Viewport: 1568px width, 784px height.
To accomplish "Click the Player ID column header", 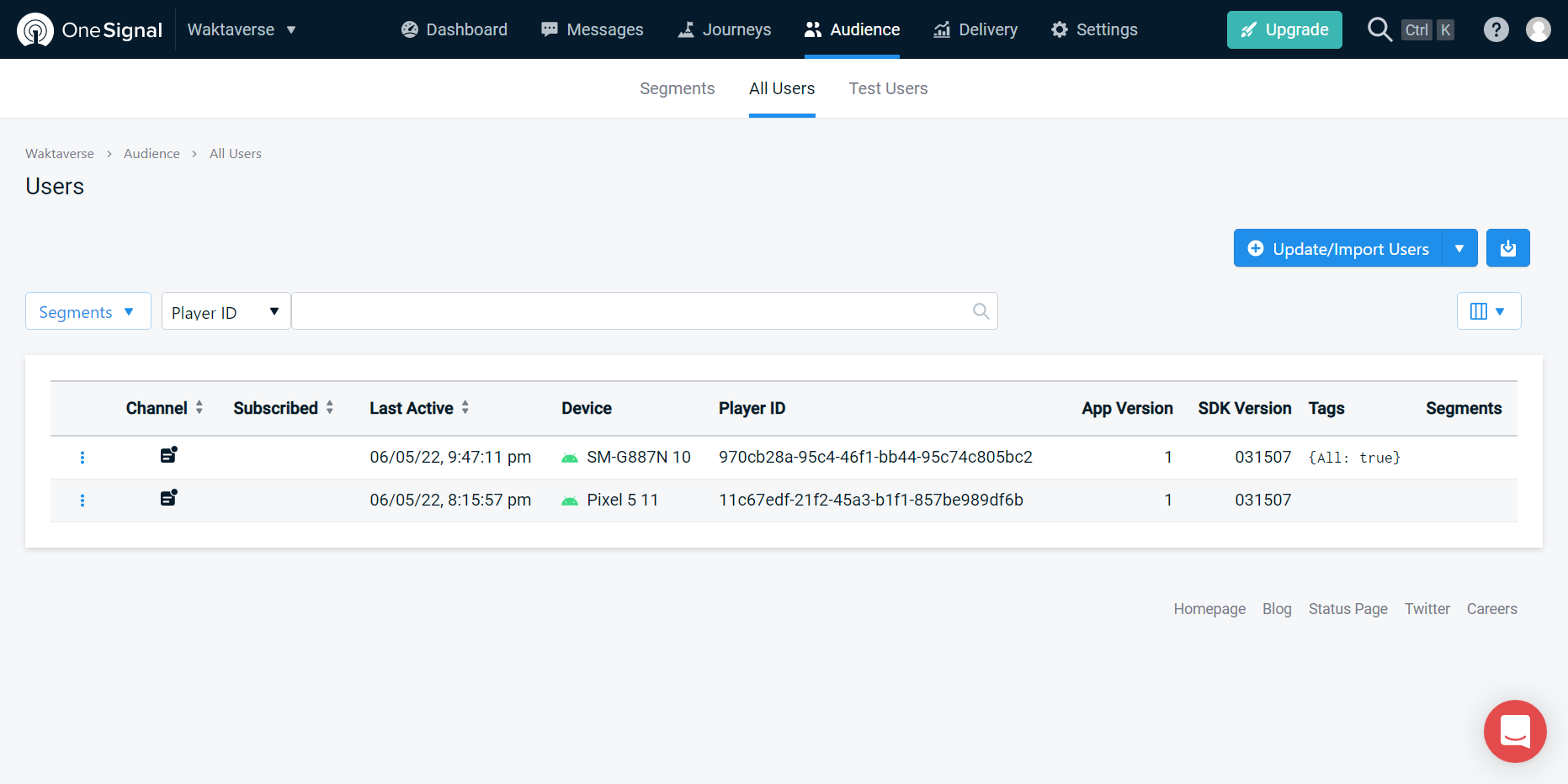I will (x=752, y=408).
